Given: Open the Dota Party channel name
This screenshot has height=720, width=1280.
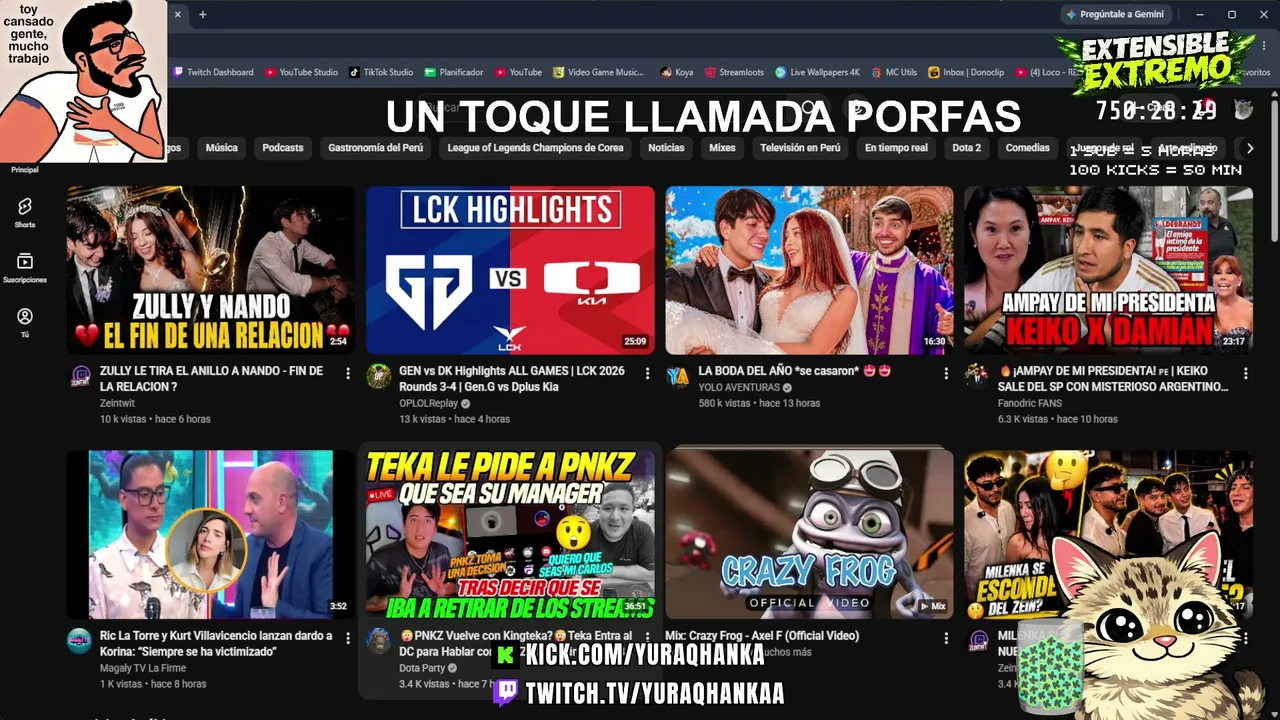Looking at the screenshot, I should click(422, 668).
